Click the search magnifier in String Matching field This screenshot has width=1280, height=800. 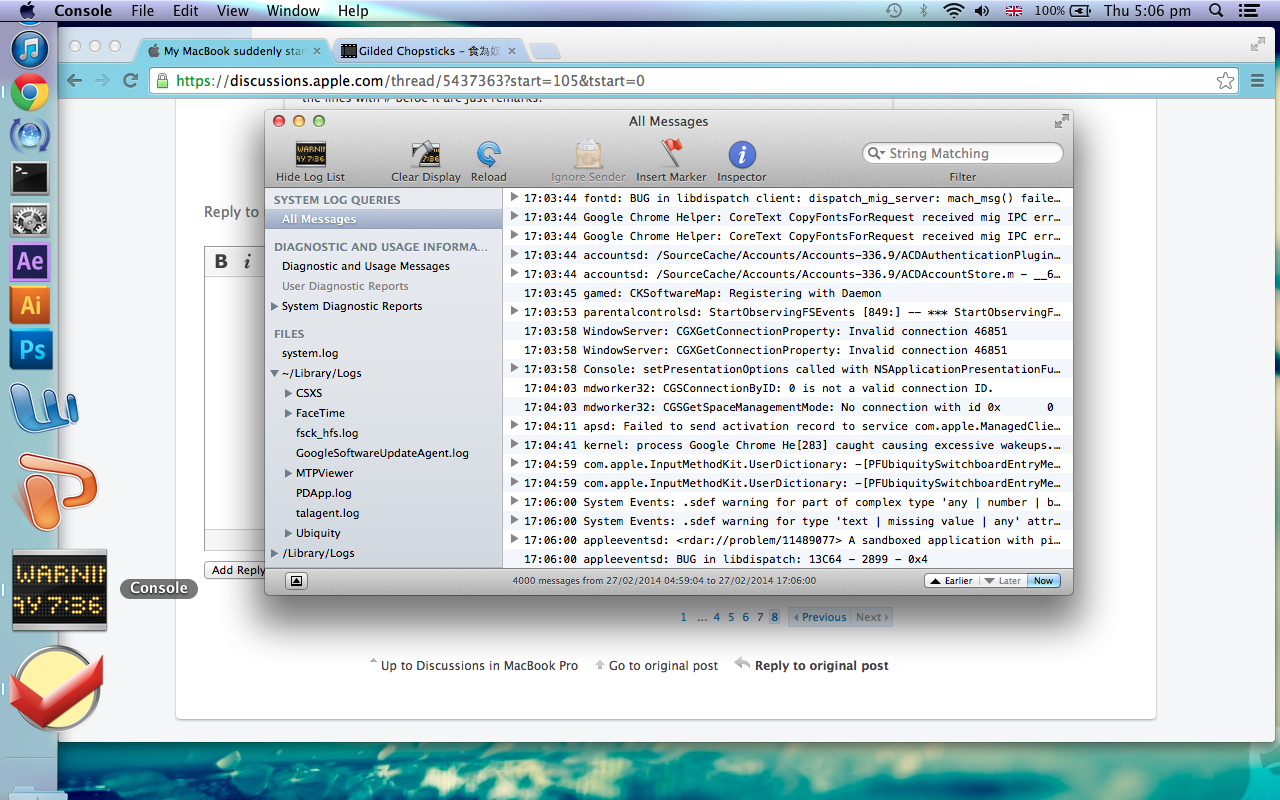coord(877,153)
